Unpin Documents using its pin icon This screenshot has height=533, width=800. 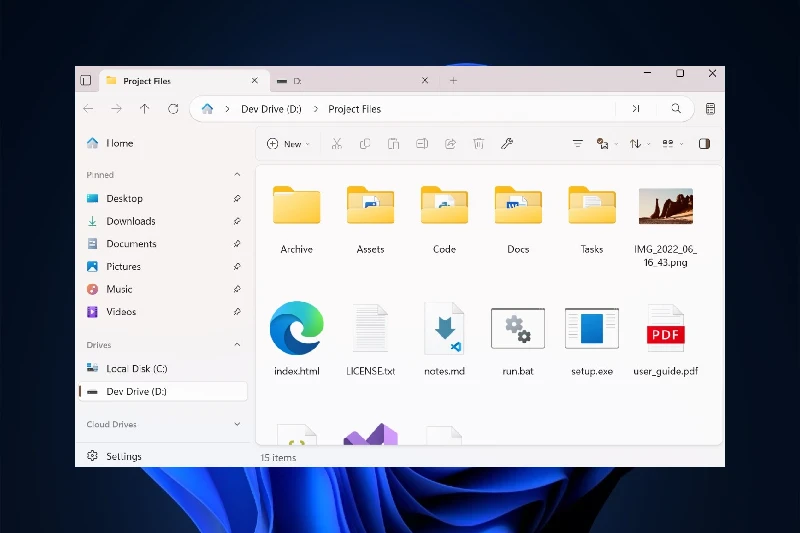click(x=237, y=244)
